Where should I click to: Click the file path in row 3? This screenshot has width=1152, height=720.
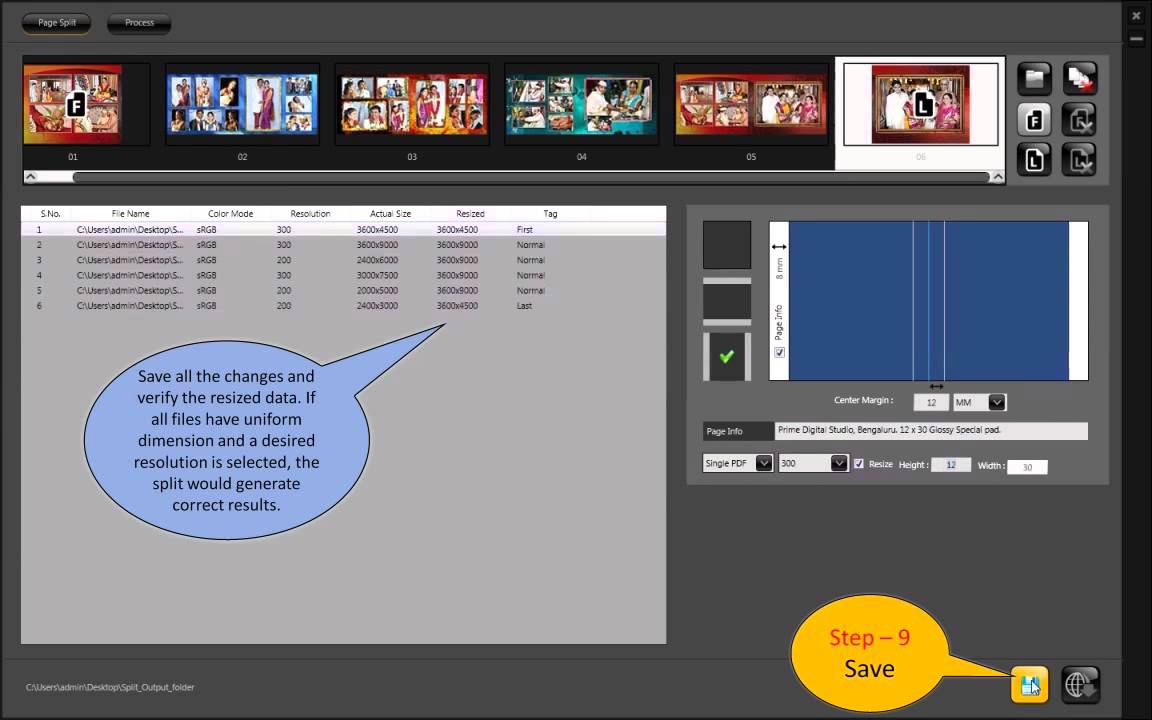tap(130, 260)
